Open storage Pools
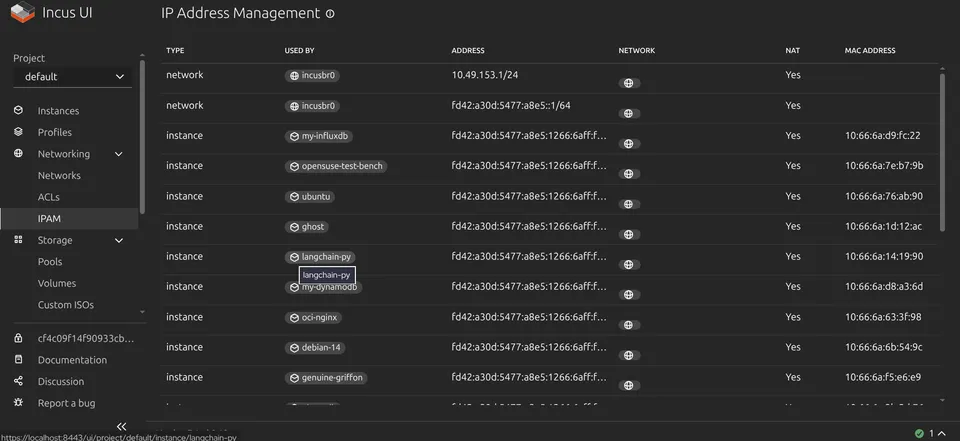 (50, 262)
